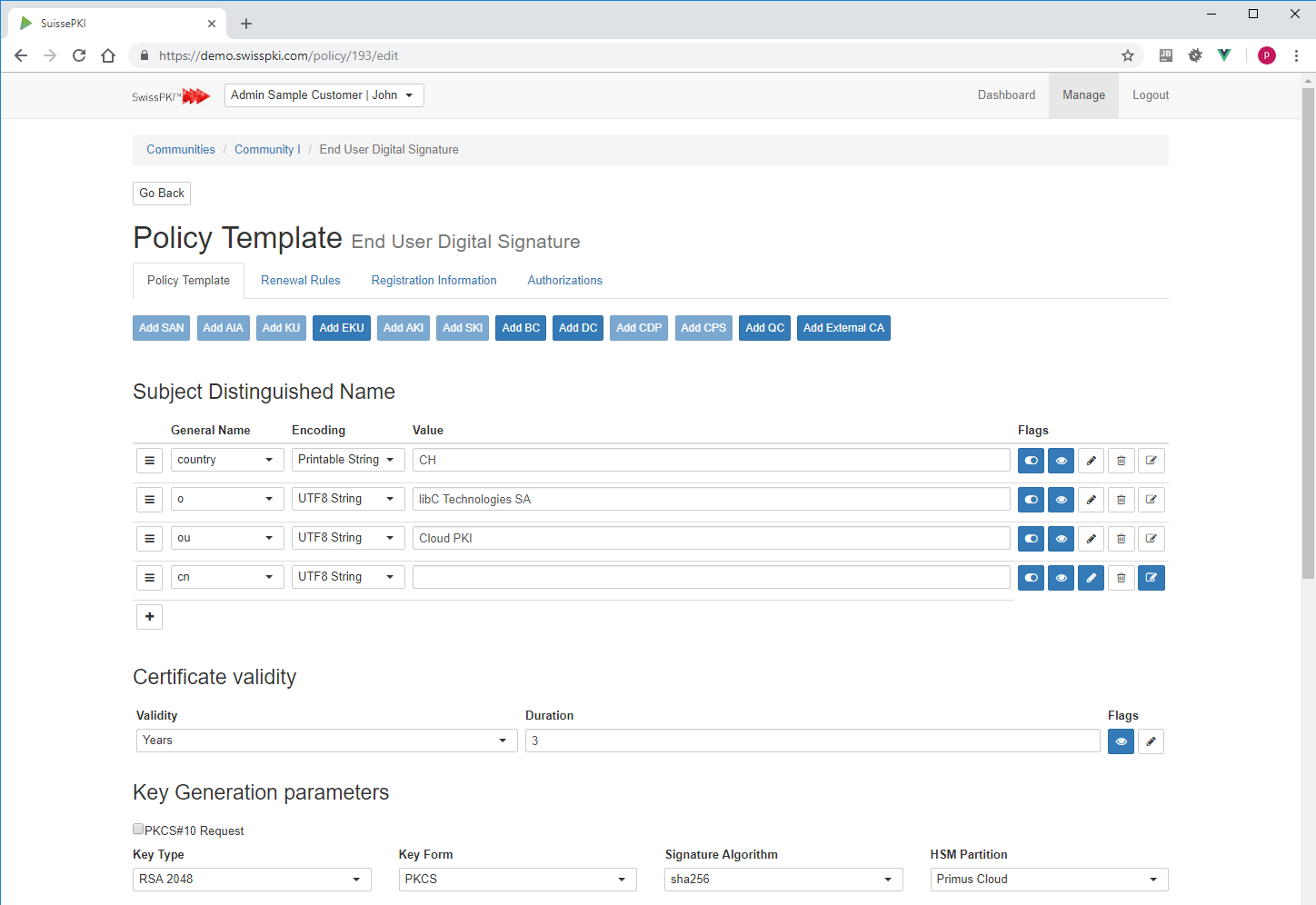Click pencil flag for certificate validity
The width and height of the screenshot is (1316, 905).
click(1151, 741)
